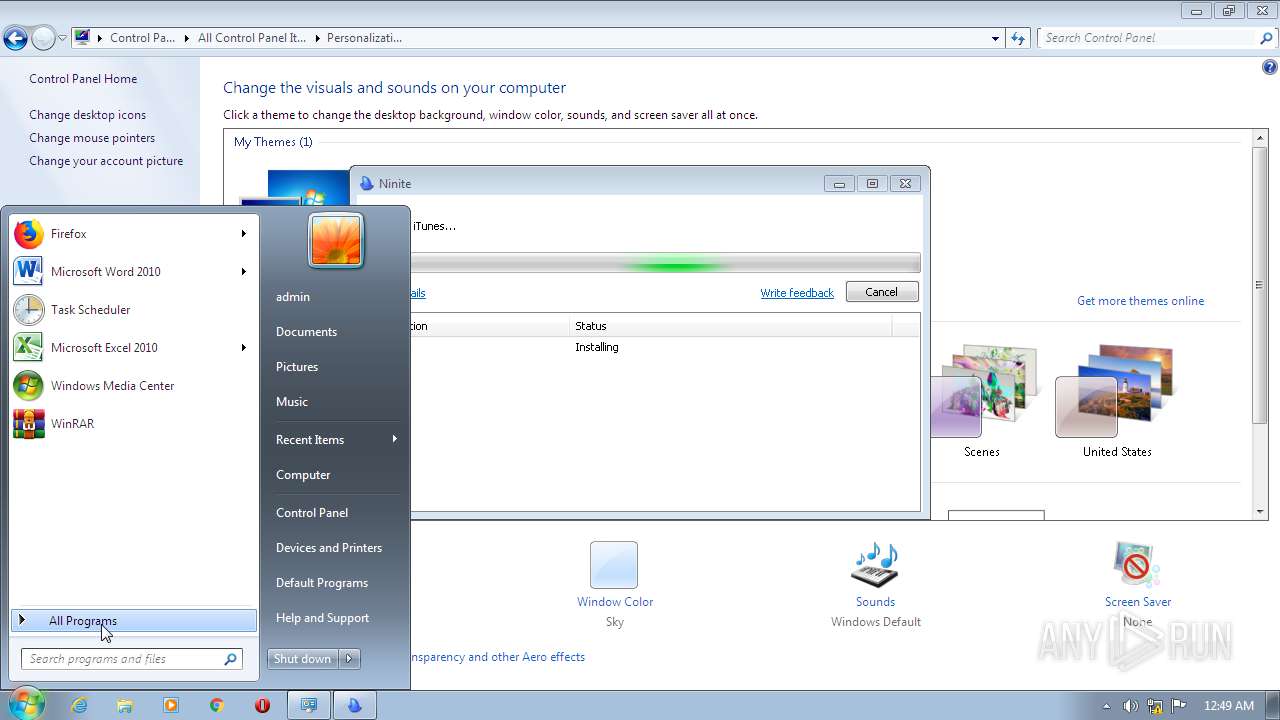Open Music from the Start menu
Screen dimensions: 1280x720
pyautogui.click(x=336, y=402)
